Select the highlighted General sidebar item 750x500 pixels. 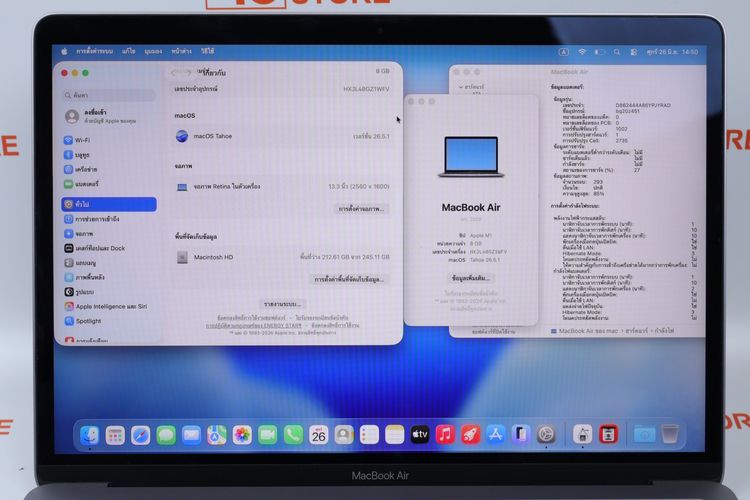tap(109, 204)
